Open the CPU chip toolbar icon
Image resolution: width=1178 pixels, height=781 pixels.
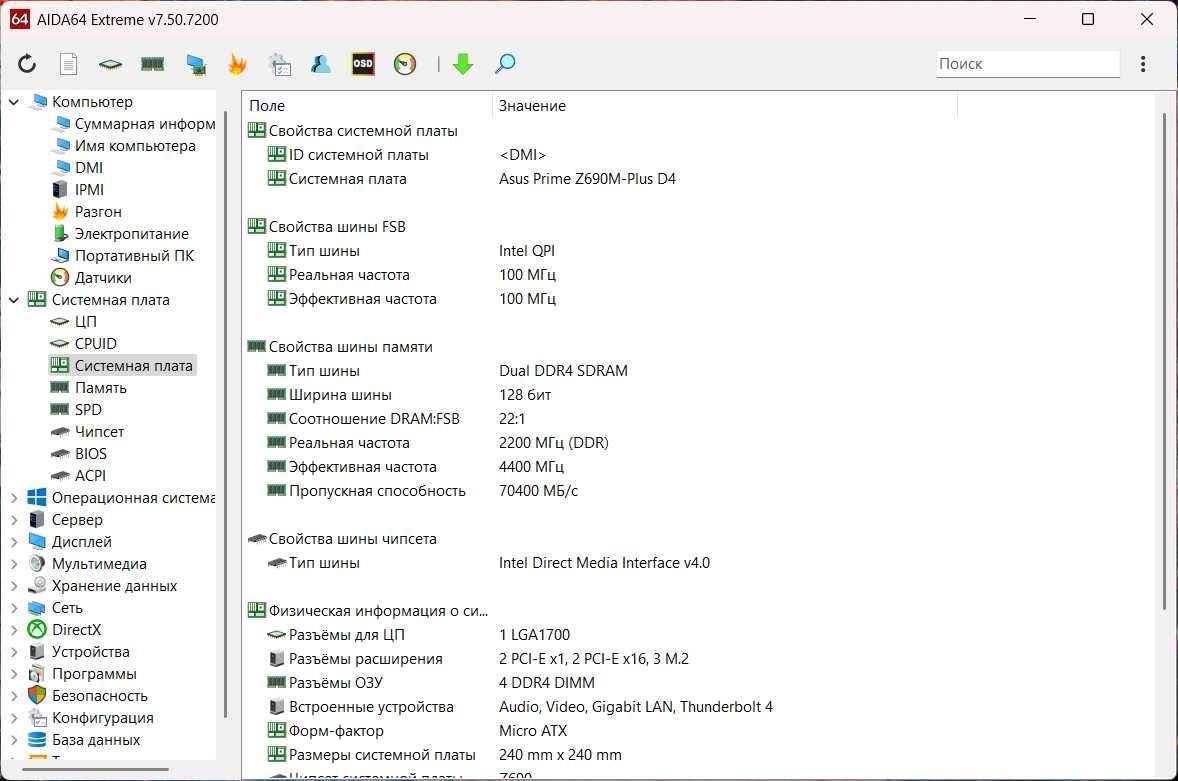[x=110, y=65]
